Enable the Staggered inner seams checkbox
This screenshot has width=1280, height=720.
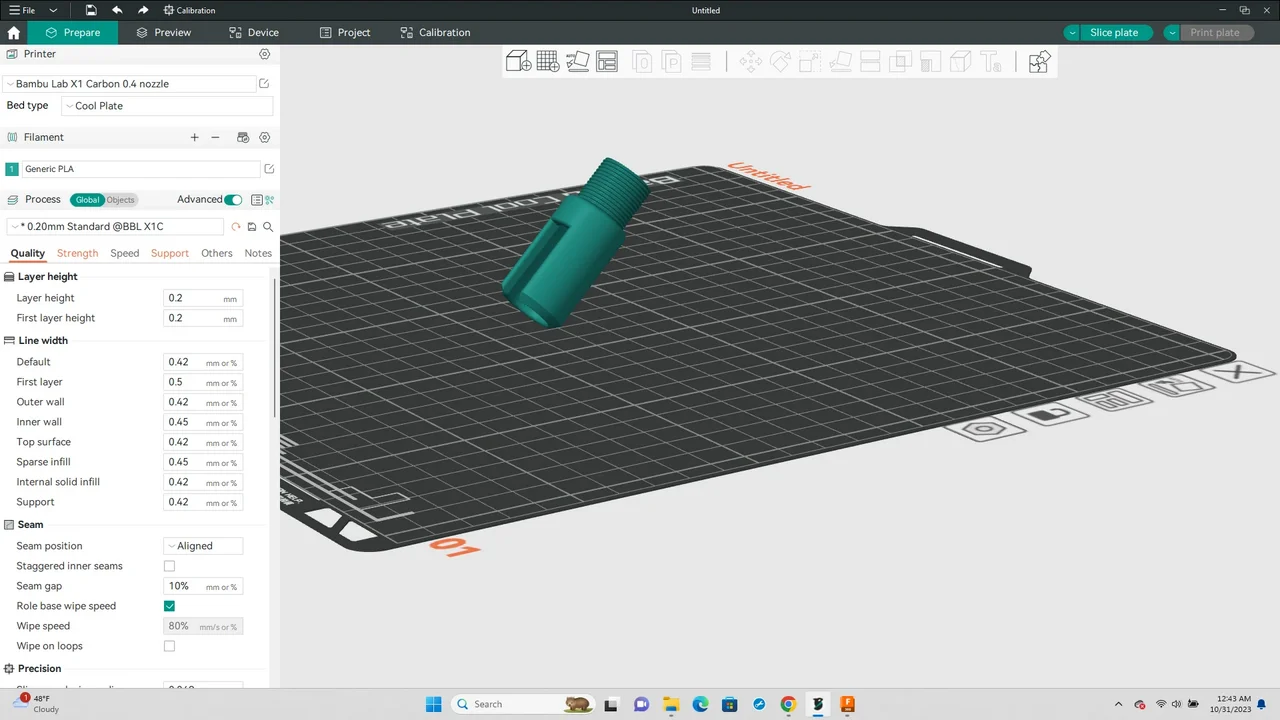pyautogui.click(x=169, y=566)
